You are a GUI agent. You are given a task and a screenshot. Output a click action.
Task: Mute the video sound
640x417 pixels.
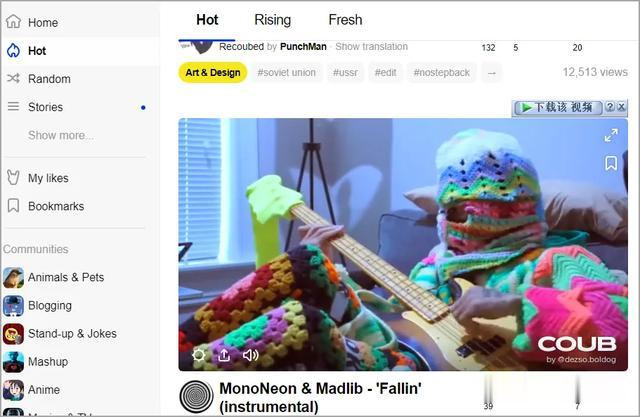(250, 355)
